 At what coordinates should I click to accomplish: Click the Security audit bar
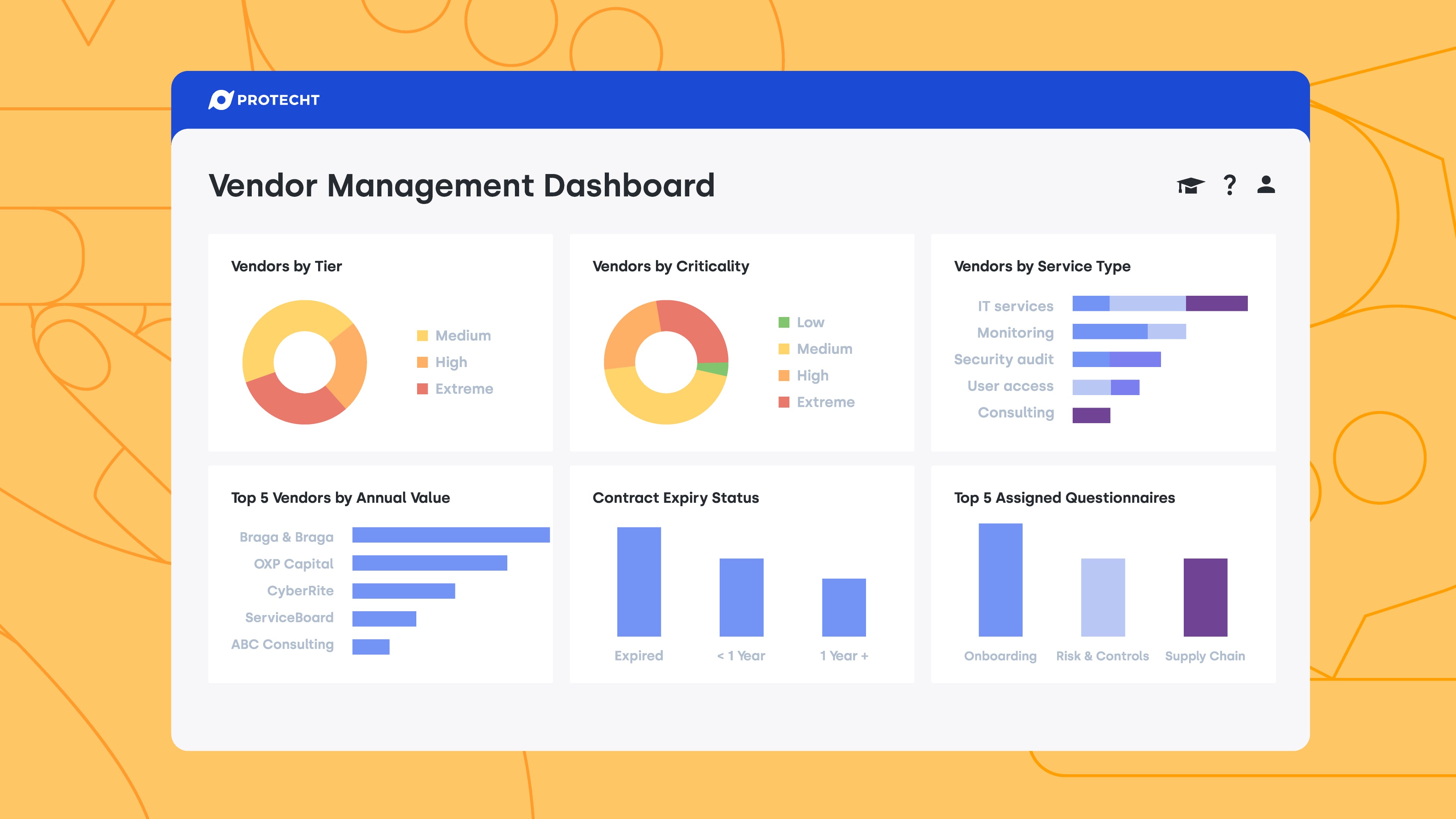coord(1117,359)
